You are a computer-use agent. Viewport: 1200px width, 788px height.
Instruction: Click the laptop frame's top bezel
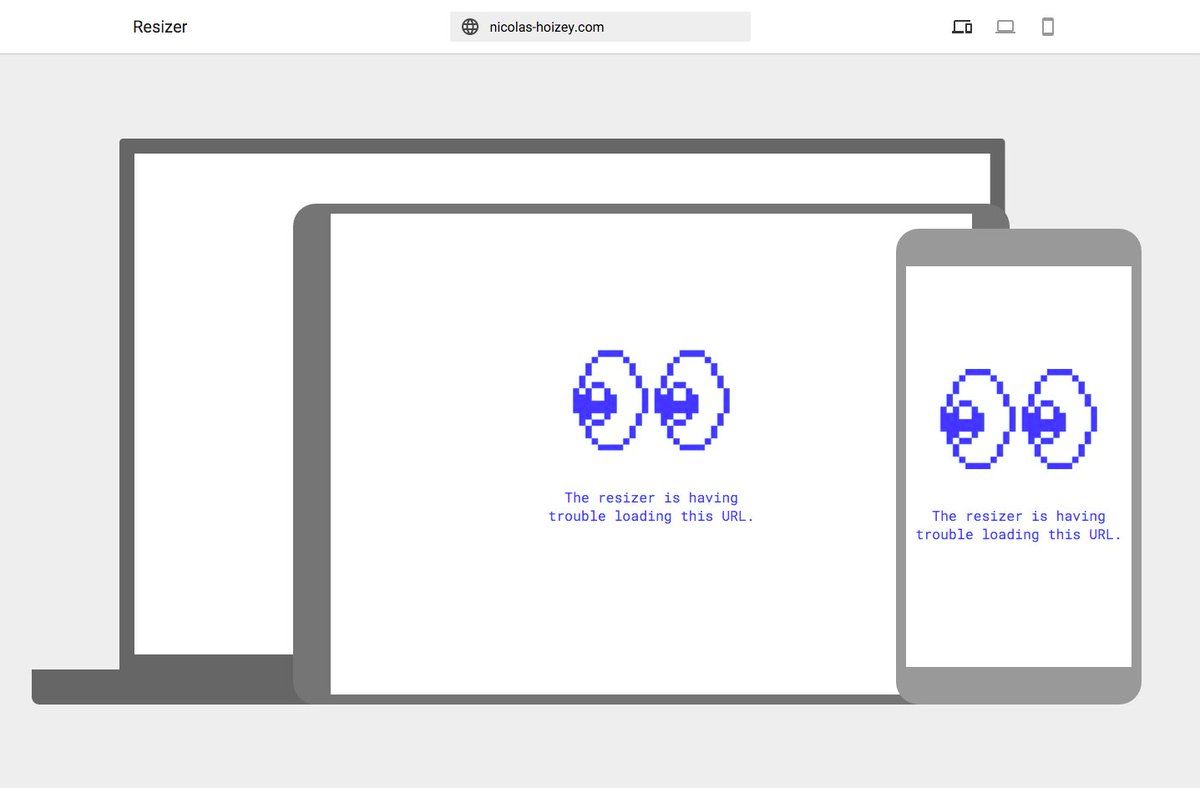[560, 146]
